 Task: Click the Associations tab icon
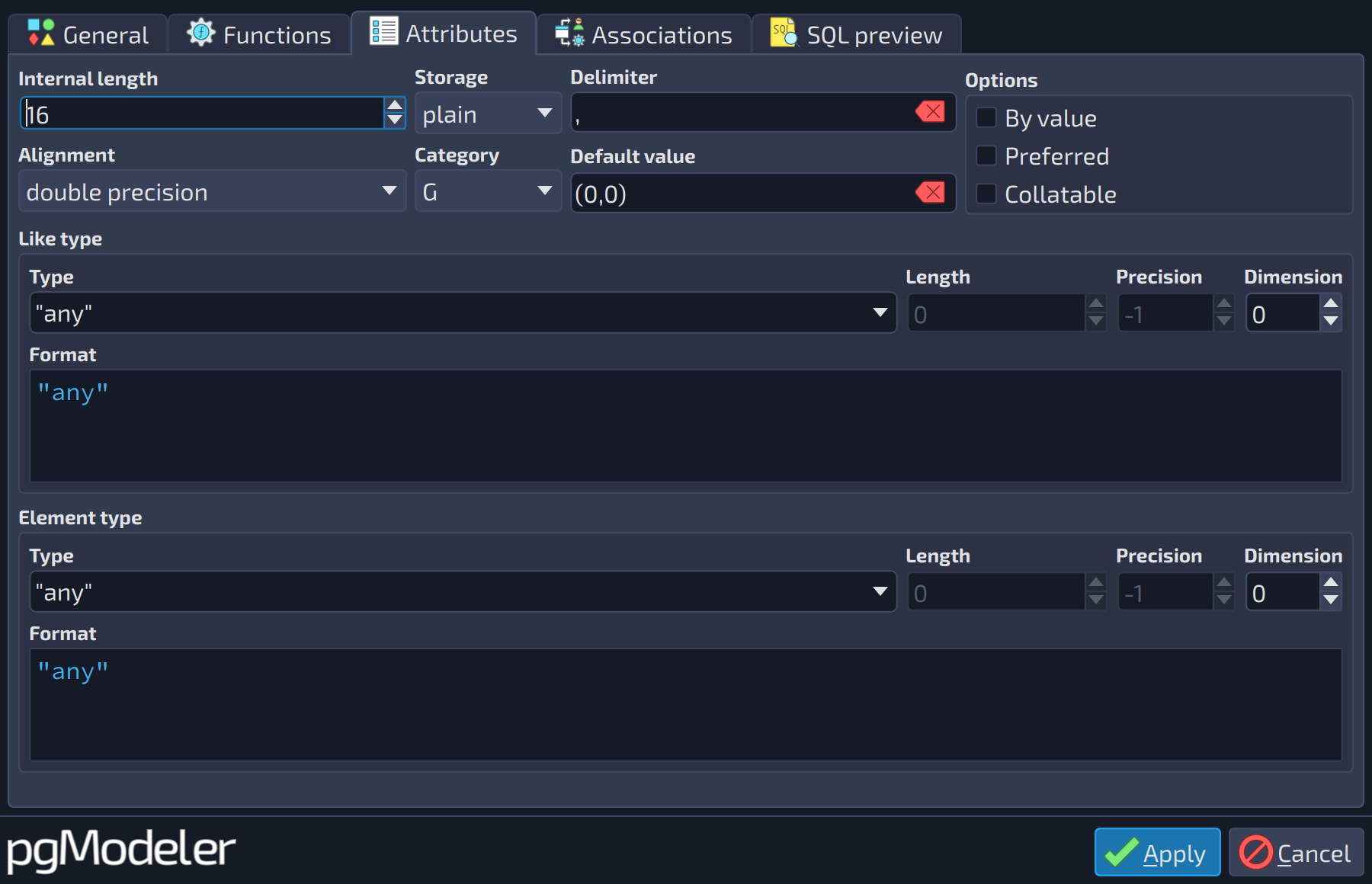click(x=570, y=33)
